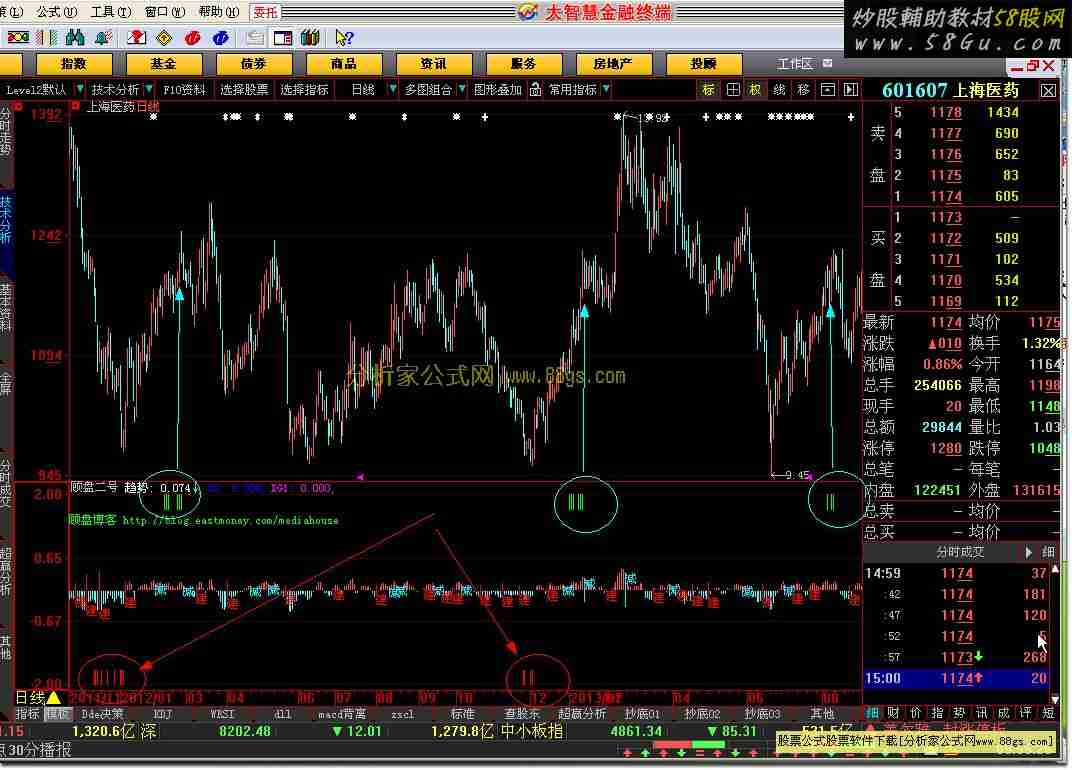Click the 基金 yellow button
Image resolution: width=1072 pixels, height=770 pixels.
[x=163, y=64]
